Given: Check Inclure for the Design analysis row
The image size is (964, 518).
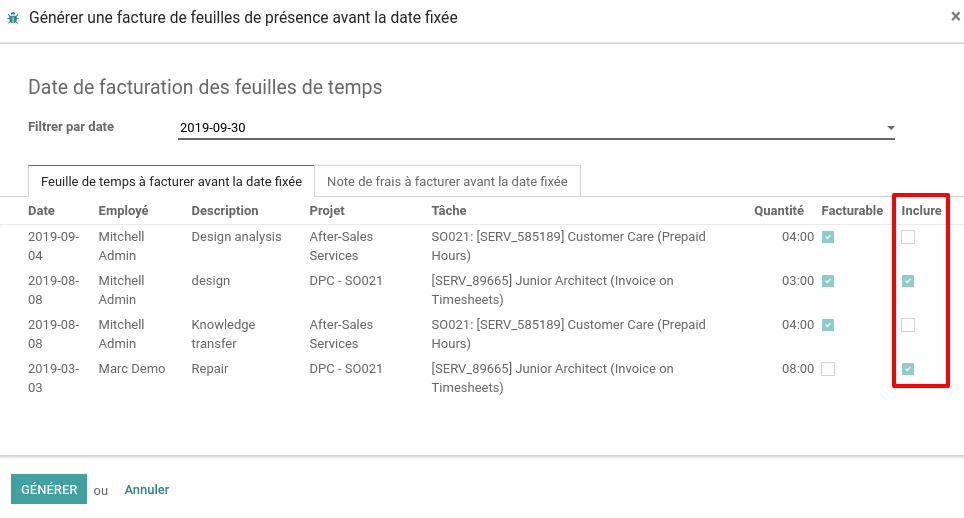Looking at the screenshot, I should 908,237.
